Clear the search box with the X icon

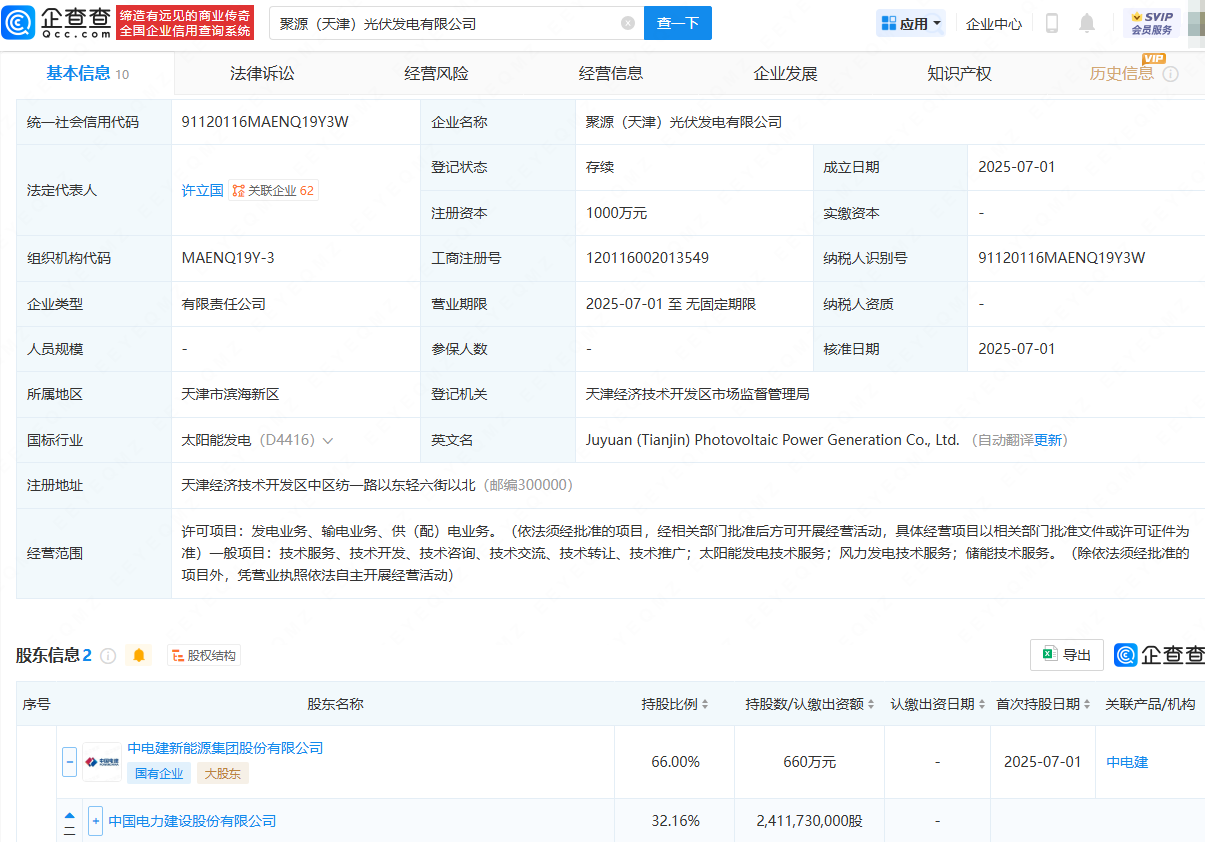tap(628, 23)
